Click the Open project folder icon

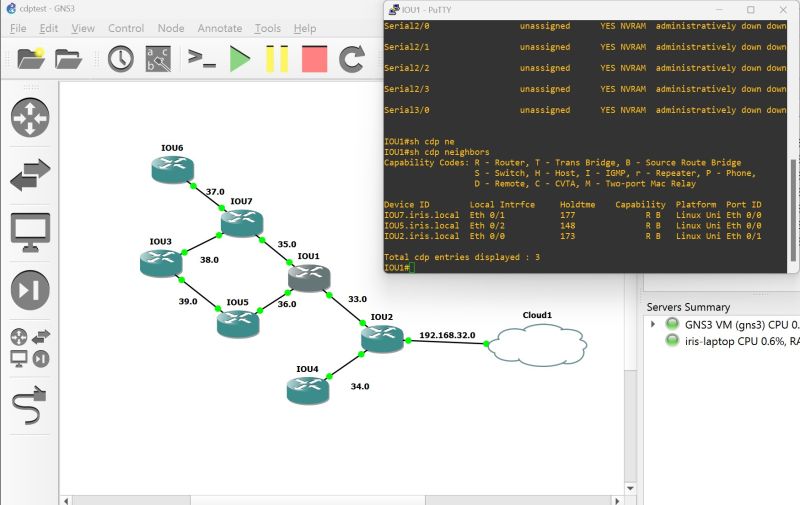click(x=68, y=59)
